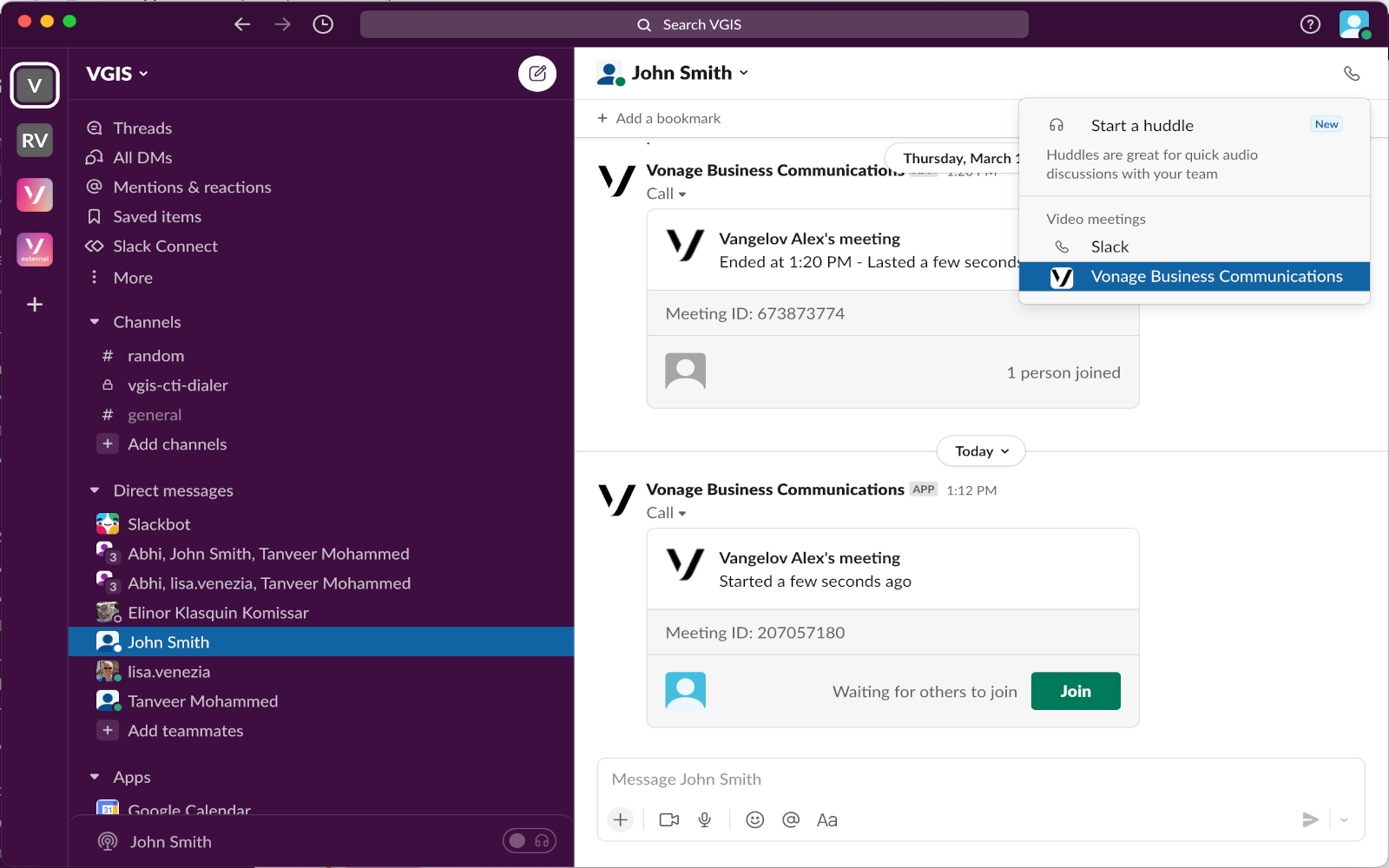The width and height of the screenshot is (1389, 868).
Task: Click the phone call icon in header
Action: 1351,74
